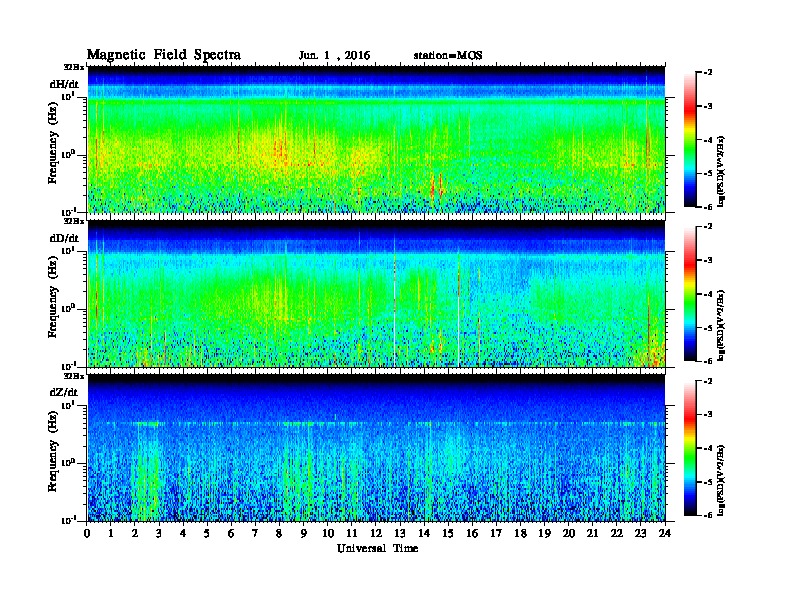Click the "-2" value on dH/dt color scale
The width and height of the screenshot is (792, 612).
point(708,73)
